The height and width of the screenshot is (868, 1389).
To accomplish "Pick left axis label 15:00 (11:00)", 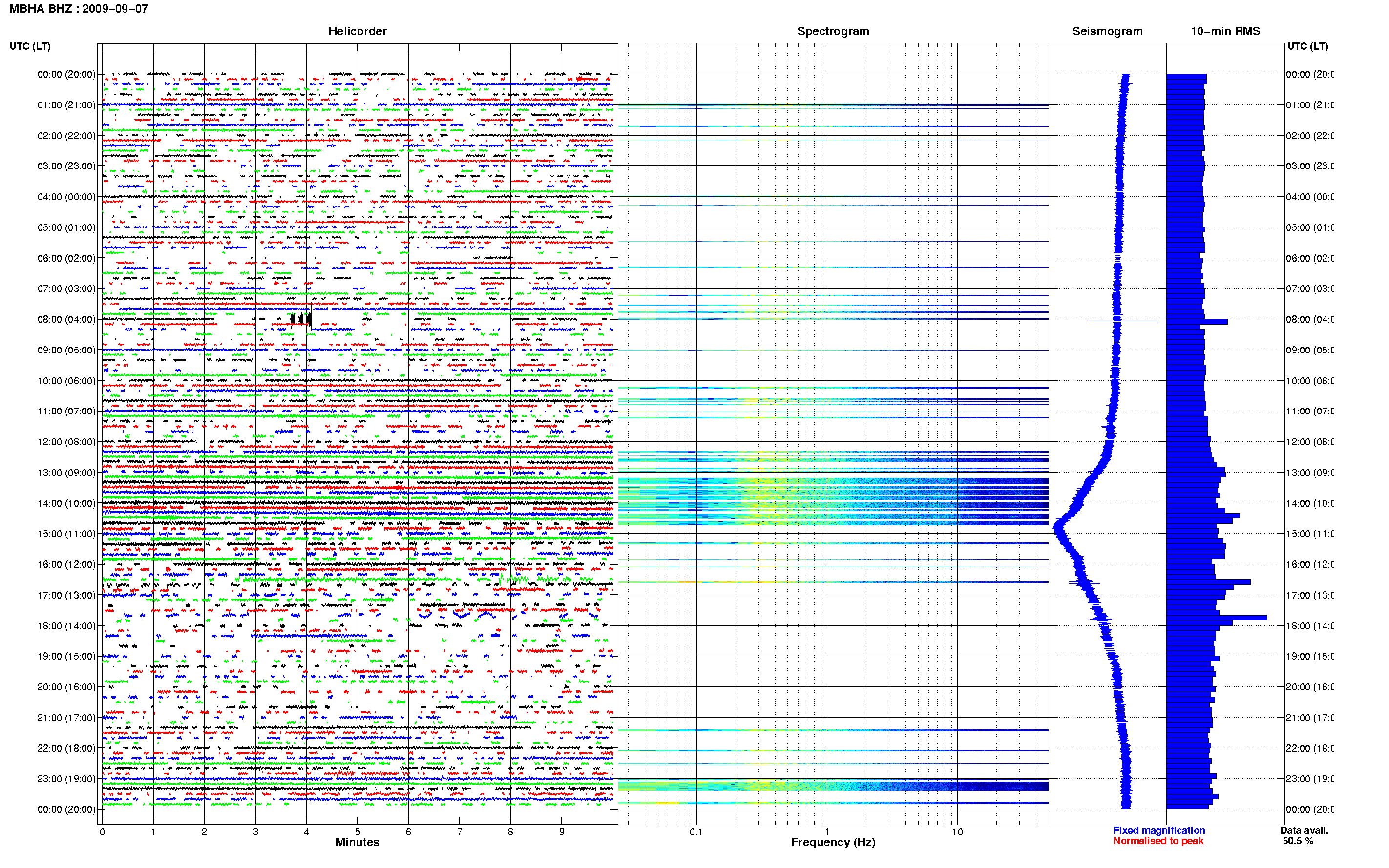I will [66, 534].
